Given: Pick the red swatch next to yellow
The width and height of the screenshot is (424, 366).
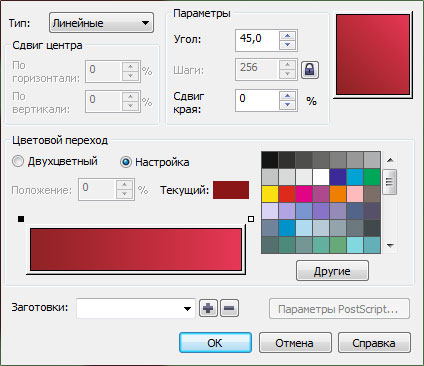Looking at the screenshot, I should click(x=287, y=194).
